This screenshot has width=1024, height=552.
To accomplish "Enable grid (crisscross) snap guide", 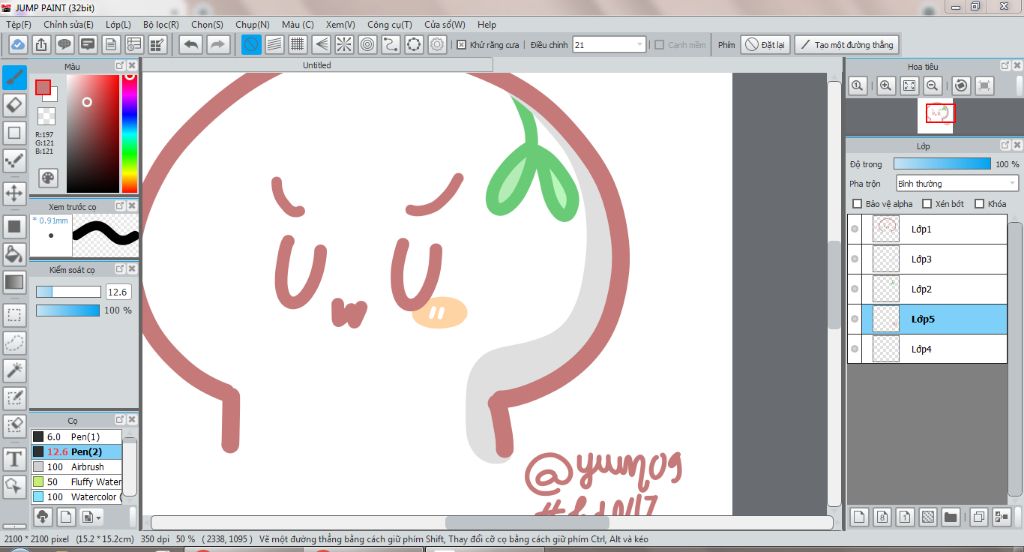I will point(298,44).
